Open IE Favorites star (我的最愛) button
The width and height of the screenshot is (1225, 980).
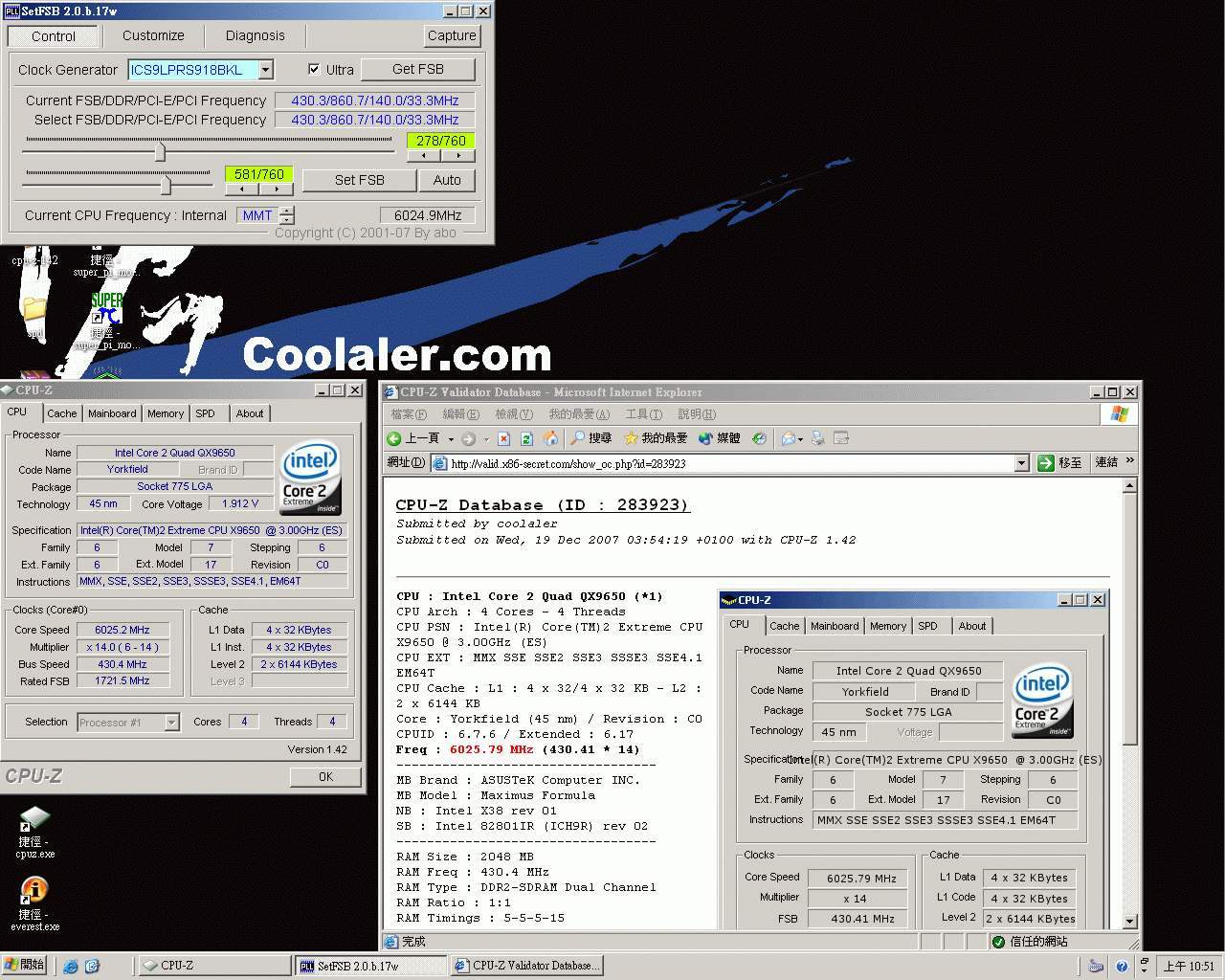[656, 438]
